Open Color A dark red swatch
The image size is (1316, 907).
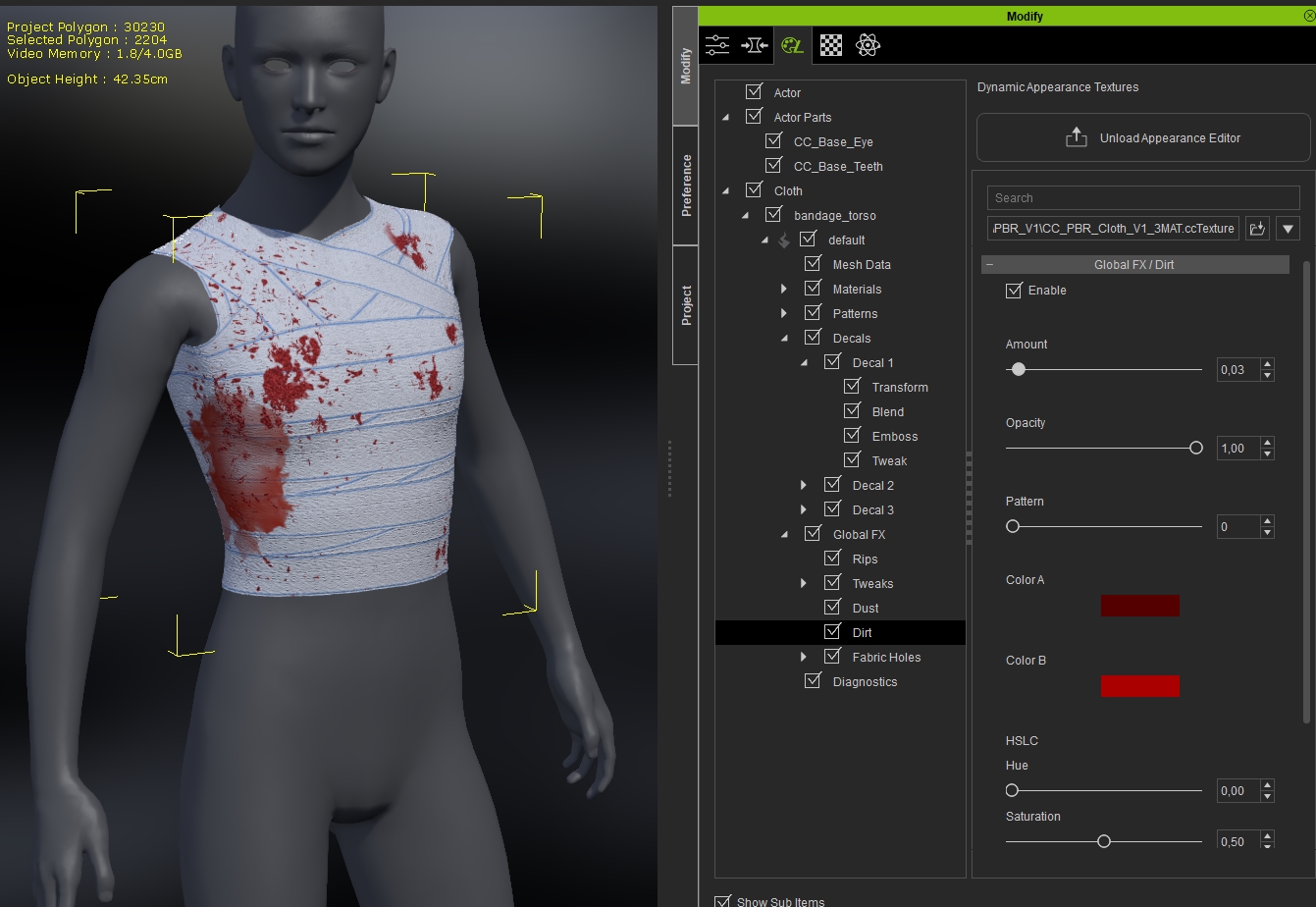[1139, 606]
